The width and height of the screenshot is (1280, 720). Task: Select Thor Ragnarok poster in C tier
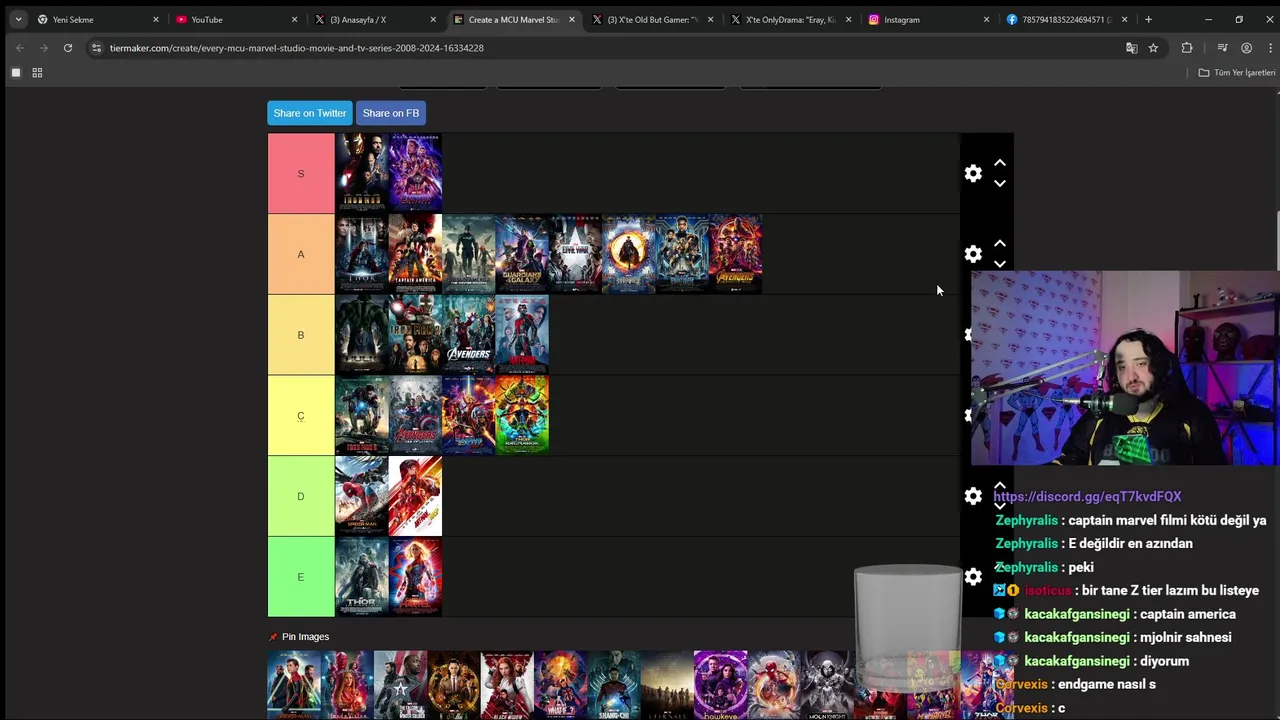[x=522, y=416]
